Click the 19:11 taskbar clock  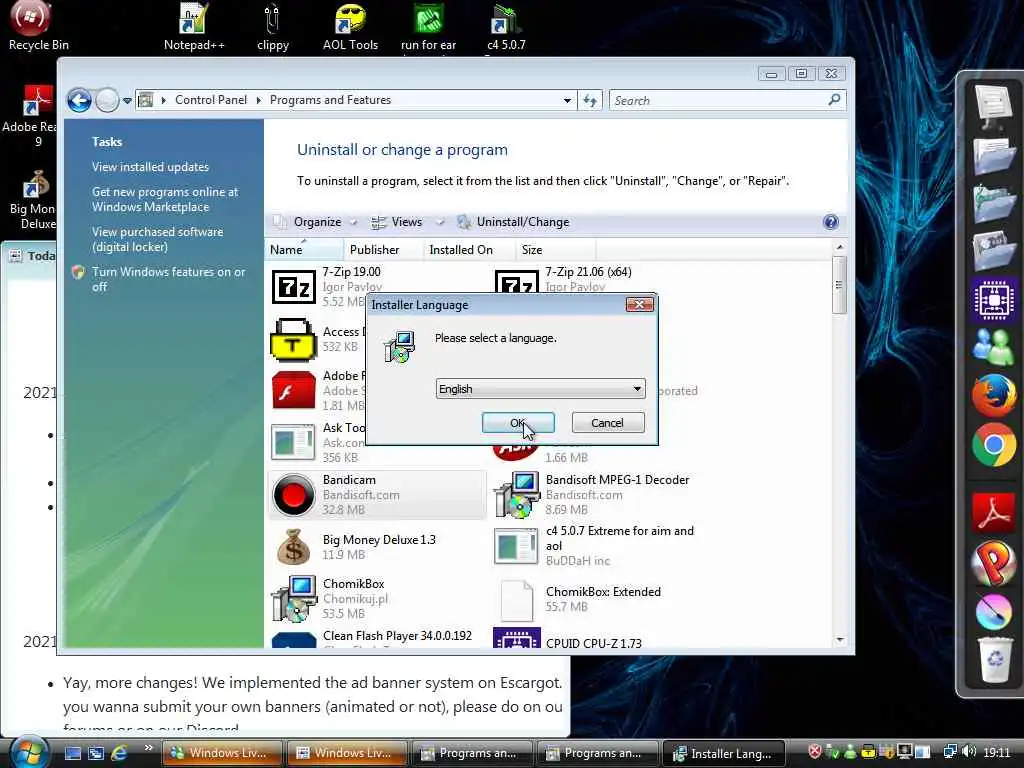(996, 752)
